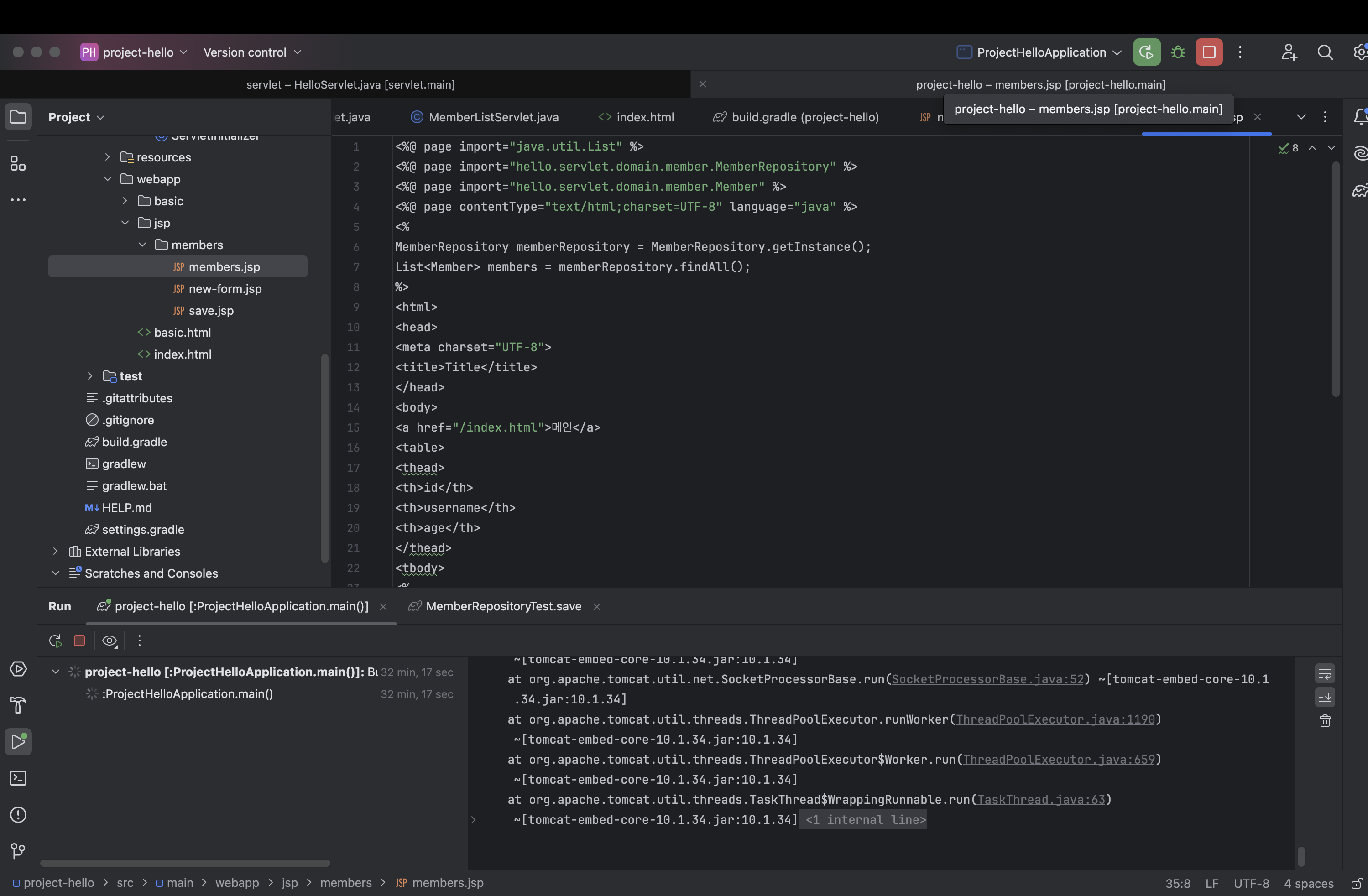The height and width of the screenshot is (896, 1368).
Task: Open Run panel more options dots
Action: tap(139, 640)
